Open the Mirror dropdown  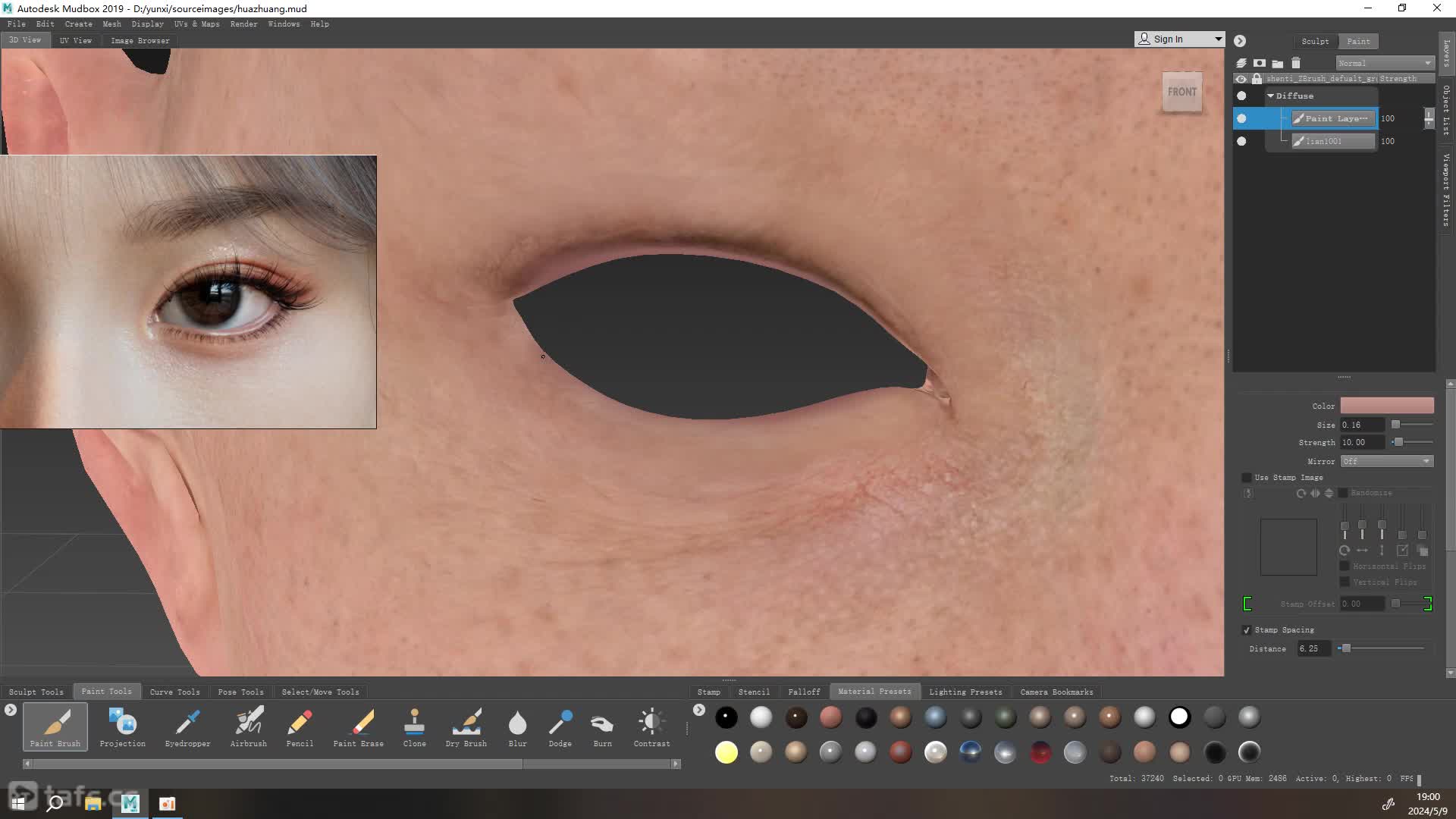click(x=1387, y=461)
